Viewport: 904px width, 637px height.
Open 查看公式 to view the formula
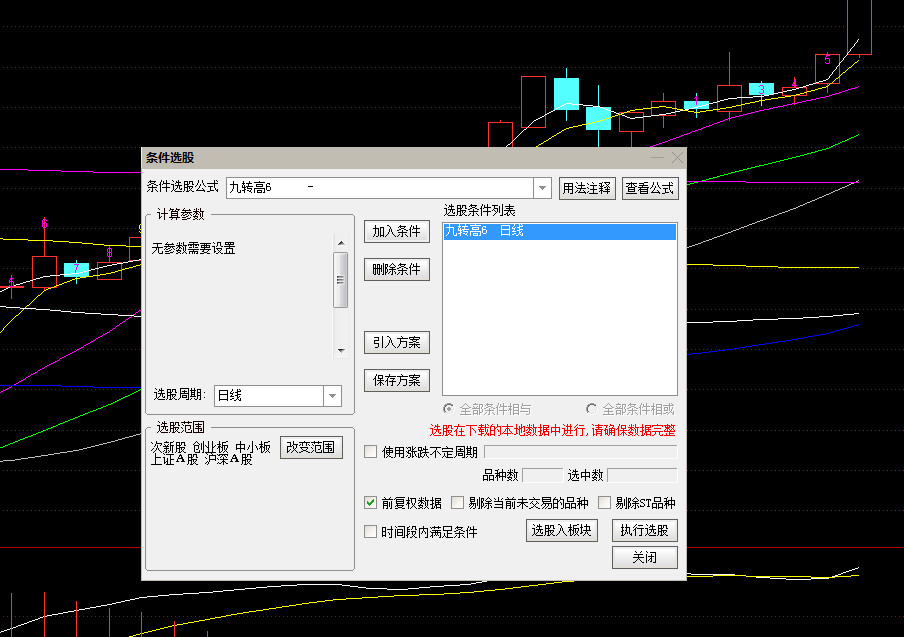coord(650,189)
